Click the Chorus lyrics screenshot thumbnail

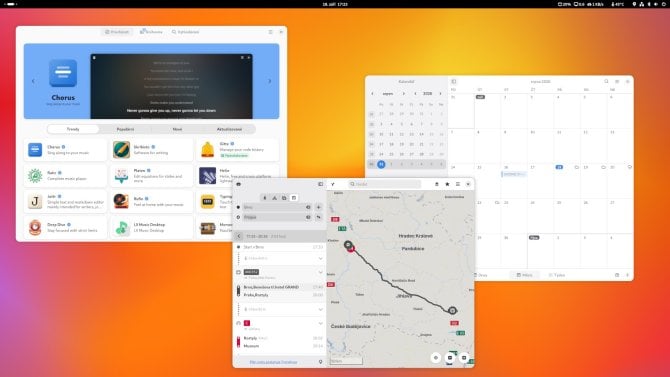[x=171, y=86]
